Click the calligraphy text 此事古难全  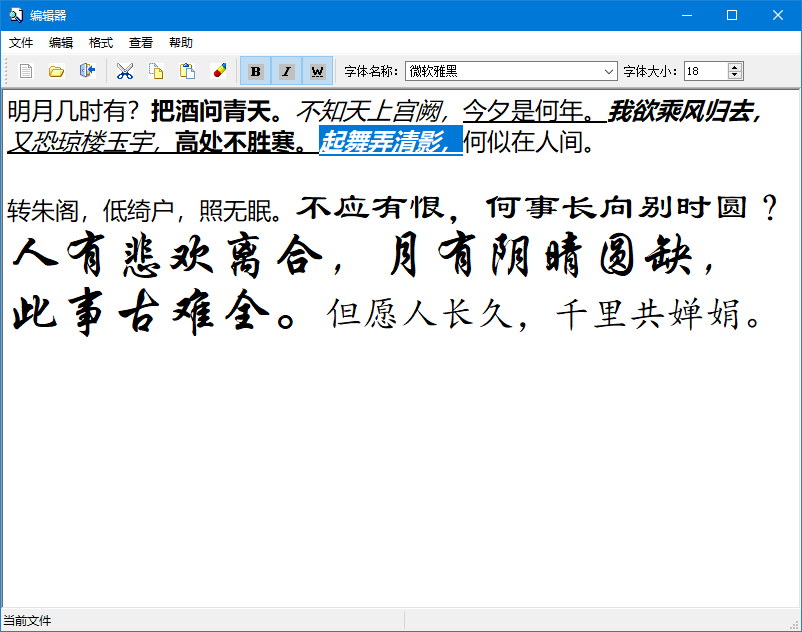click(153, 312)
